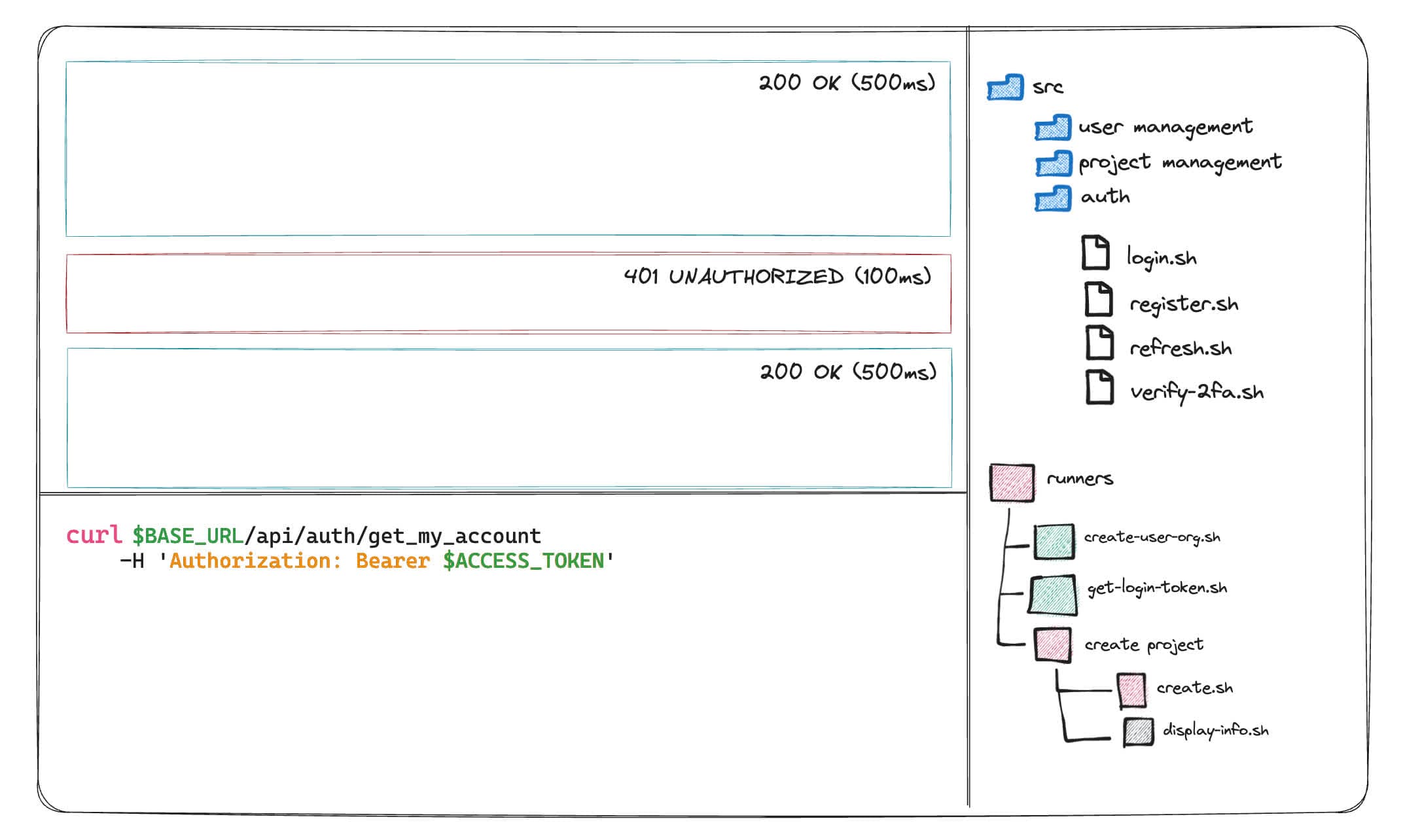
Task: Click the refresh.sh file icon
Action: (x=1100, y=343)
